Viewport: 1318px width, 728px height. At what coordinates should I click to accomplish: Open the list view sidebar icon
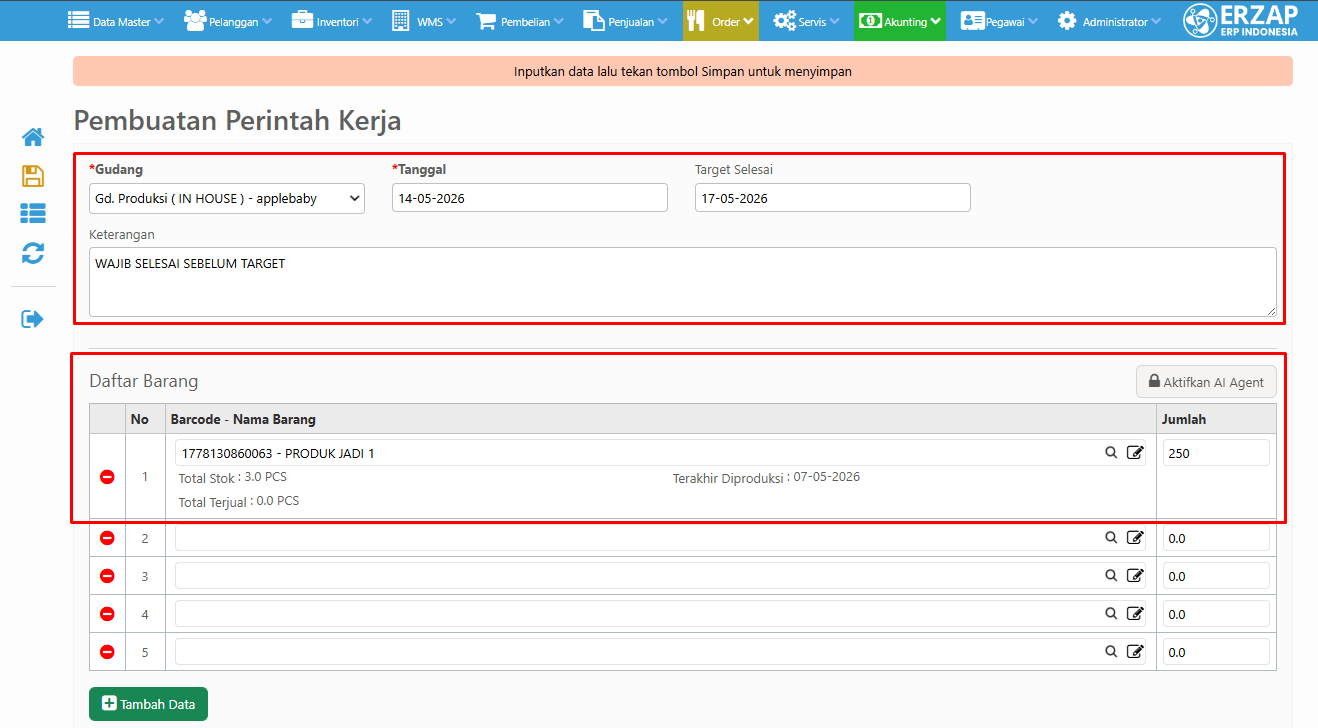33,213
